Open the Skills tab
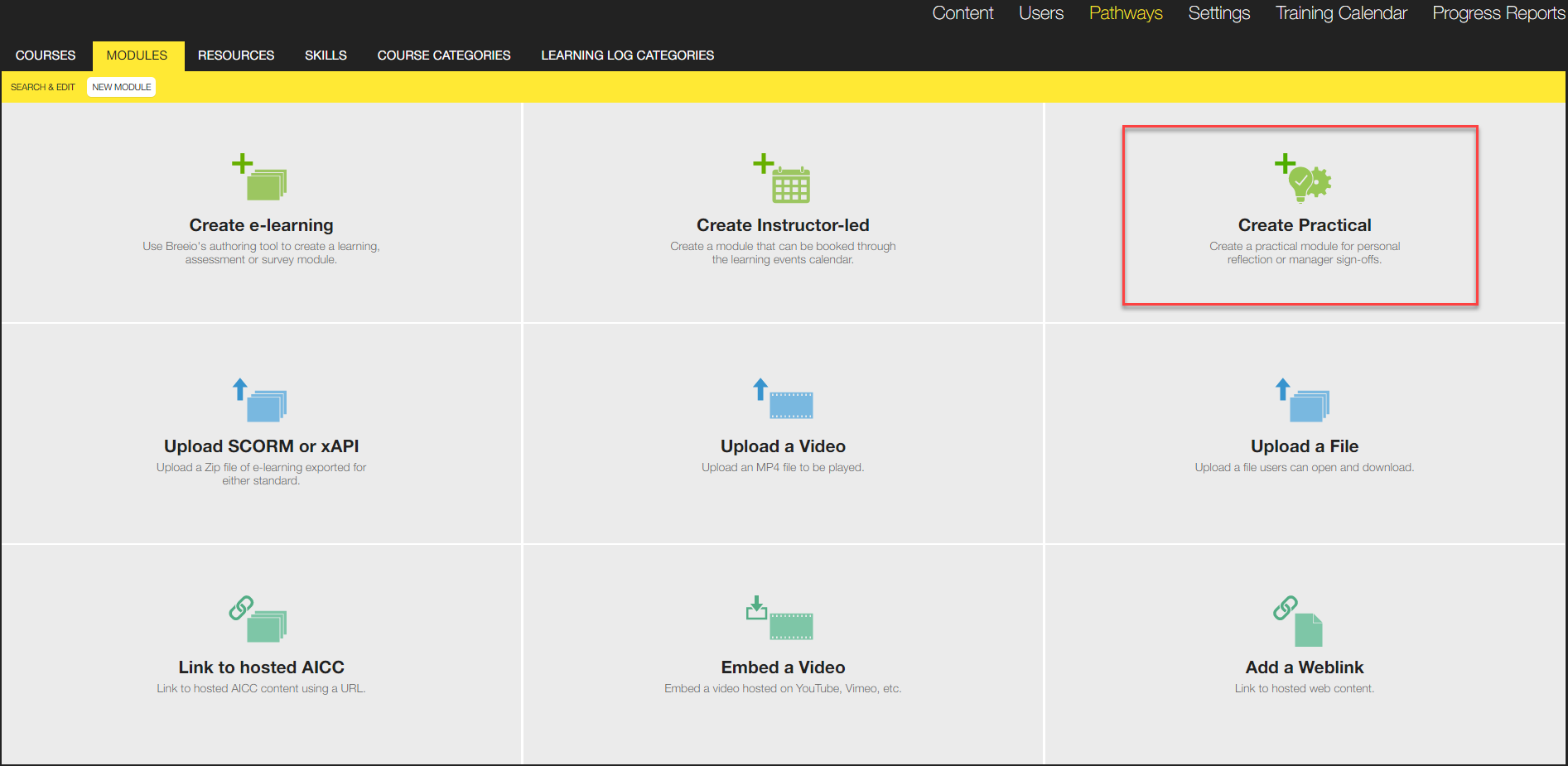Screen dimensions: 1568x766 tap(326, 55)
